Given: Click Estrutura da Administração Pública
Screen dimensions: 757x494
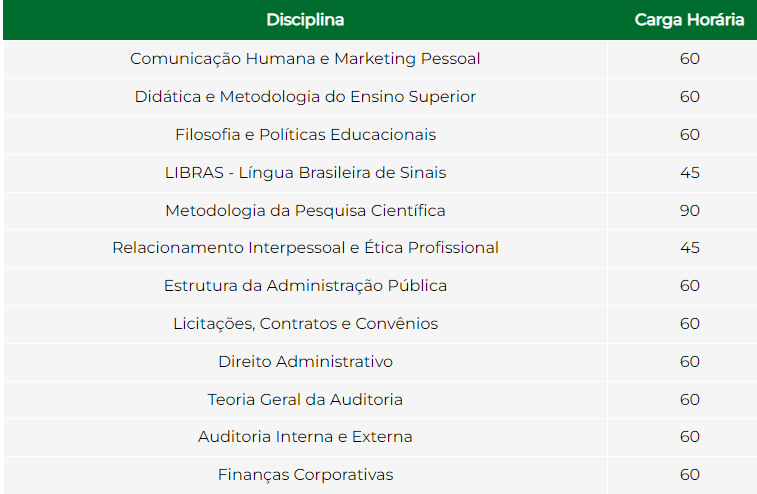Looking at the screenshot, I should [x=305, y=286].
